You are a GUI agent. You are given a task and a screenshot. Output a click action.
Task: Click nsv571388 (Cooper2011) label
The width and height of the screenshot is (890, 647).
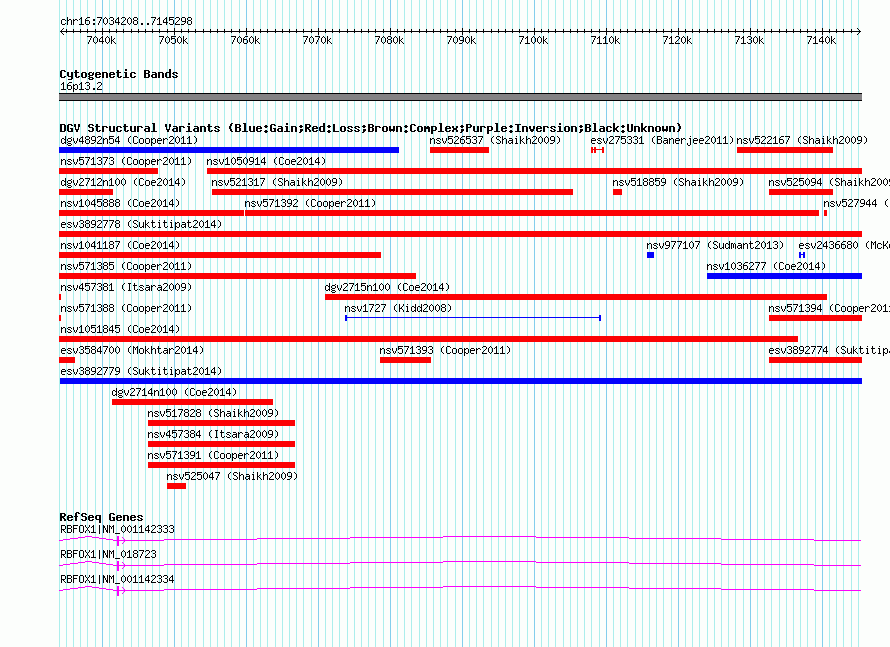click(126, 308)
